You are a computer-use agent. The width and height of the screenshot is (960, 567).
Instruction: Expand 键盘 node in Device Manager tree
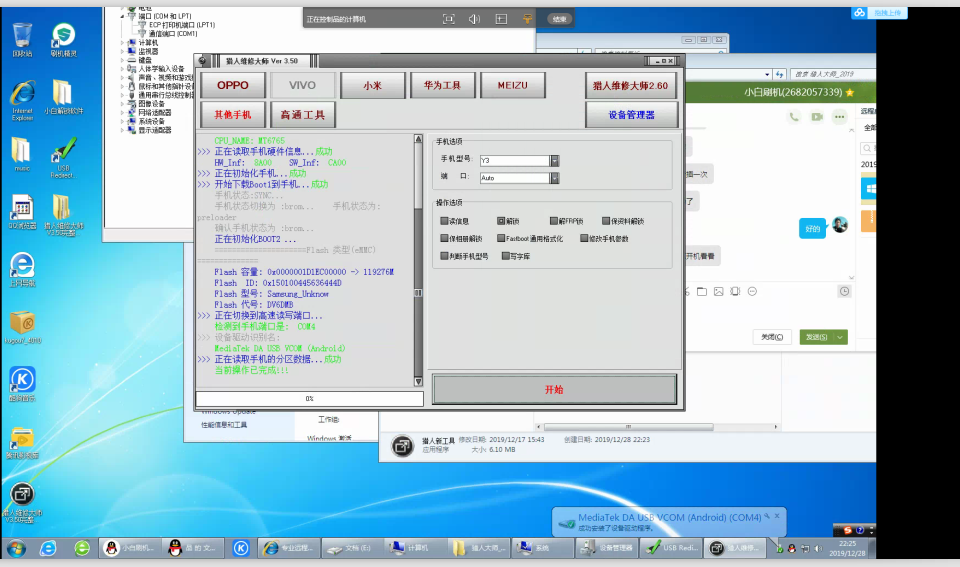[122, 60]
